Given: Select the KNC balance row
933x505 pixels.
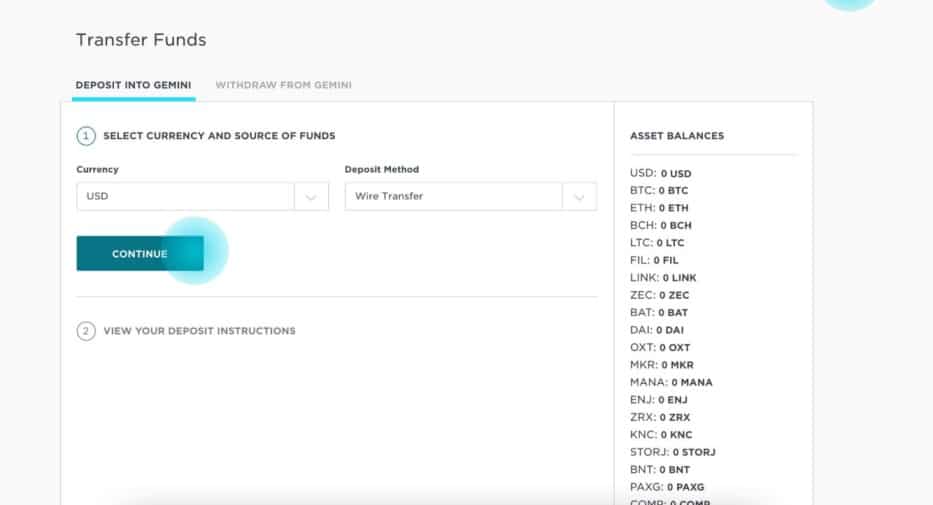Looking at the screenshot, I should (x=661, y=434).
